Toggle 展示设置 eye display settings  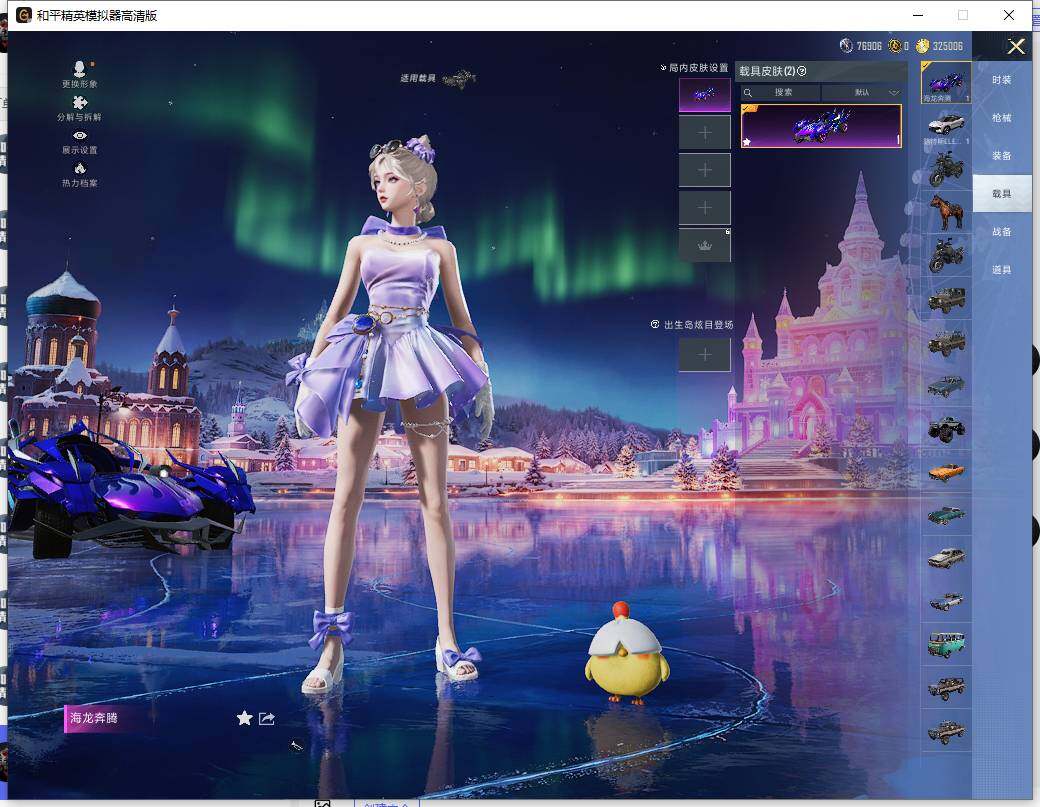79,136
